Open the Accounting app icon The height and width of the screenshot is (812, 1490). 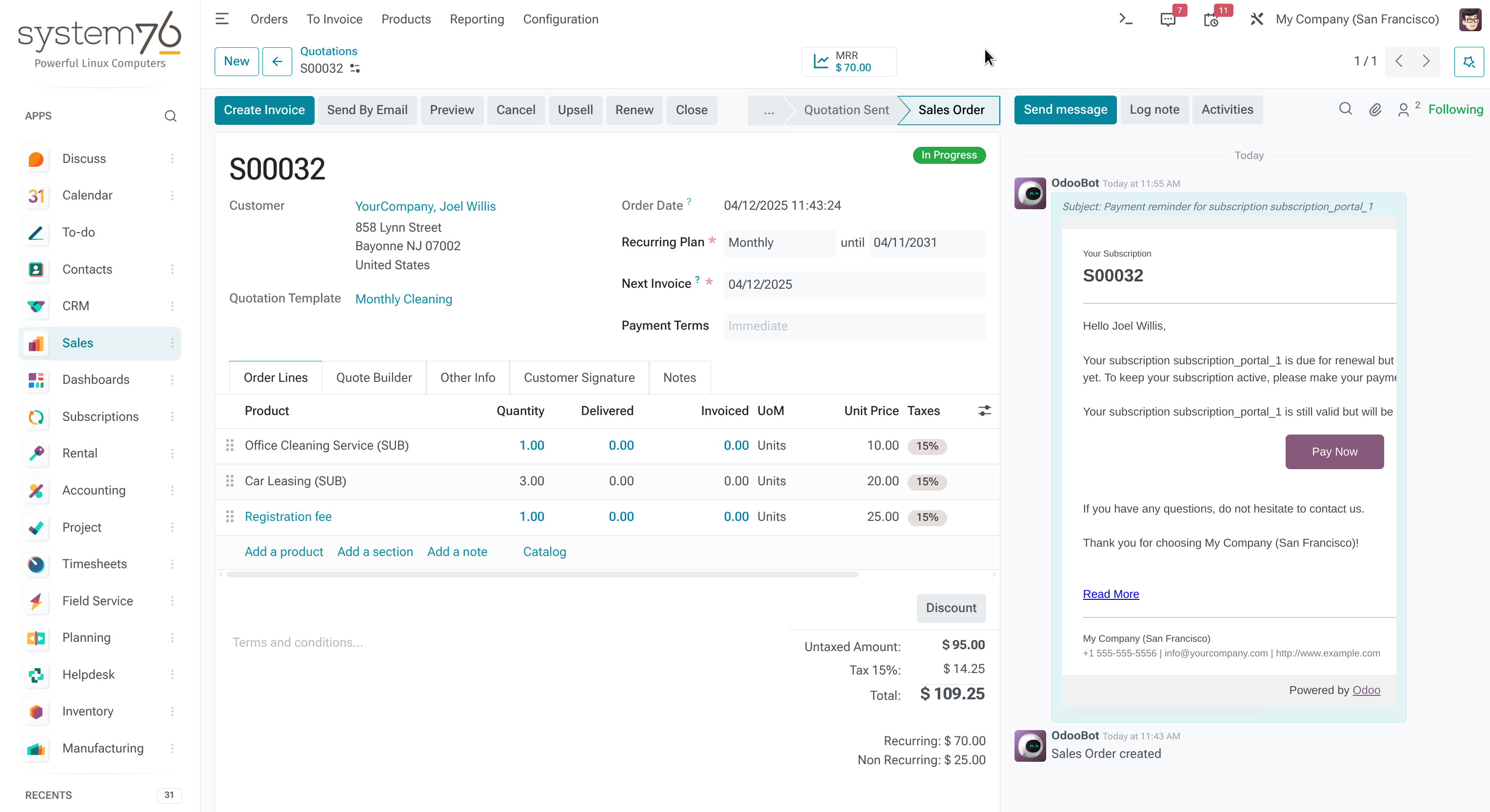(36, 491)
